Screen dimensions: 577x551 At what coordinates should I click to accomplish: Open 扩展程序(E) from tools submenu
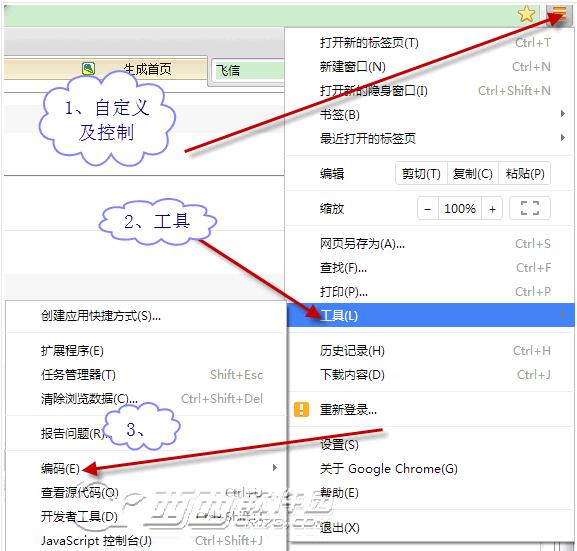coord(146,350)
